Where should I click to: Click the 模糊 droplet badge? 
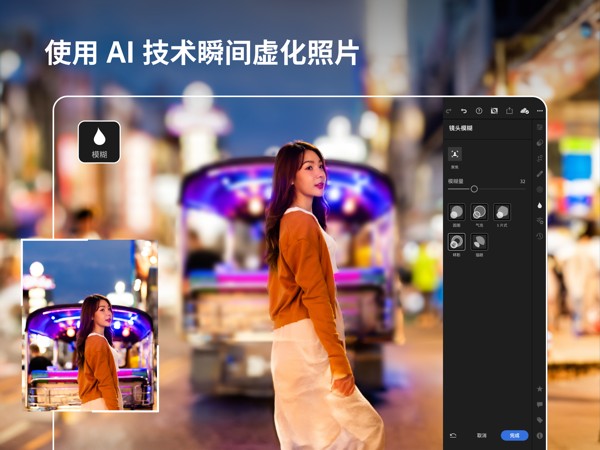point(99,142)
